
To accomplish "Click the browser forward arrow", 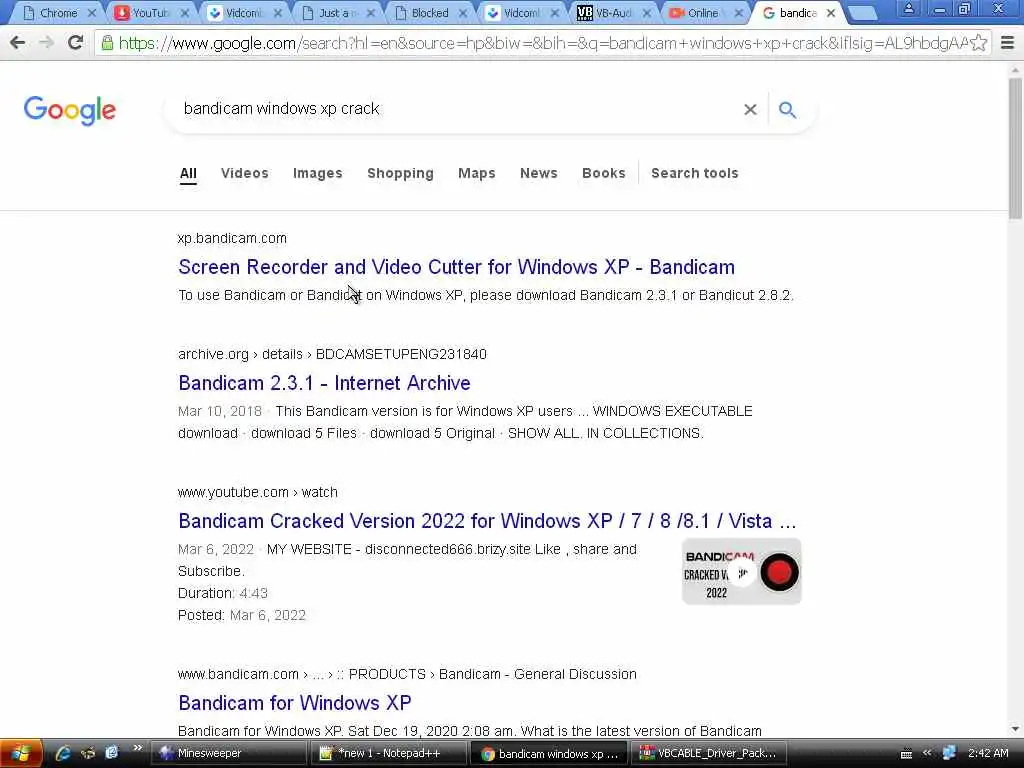I will [46, 43].
